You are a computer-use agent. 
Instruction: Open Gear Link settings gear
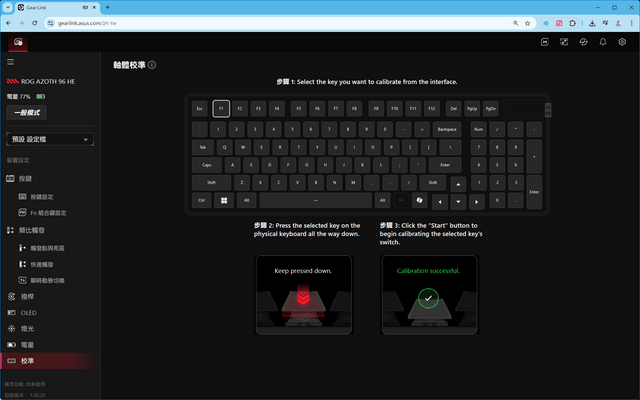pos(622,42)
